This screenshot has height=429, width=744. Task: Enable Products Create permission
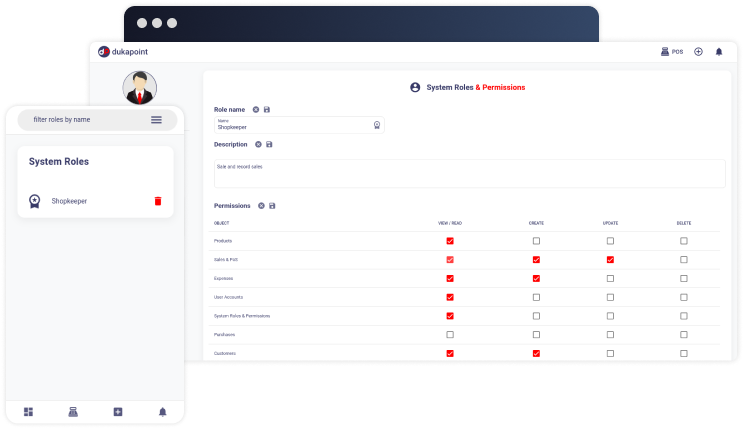coord(536,241)
